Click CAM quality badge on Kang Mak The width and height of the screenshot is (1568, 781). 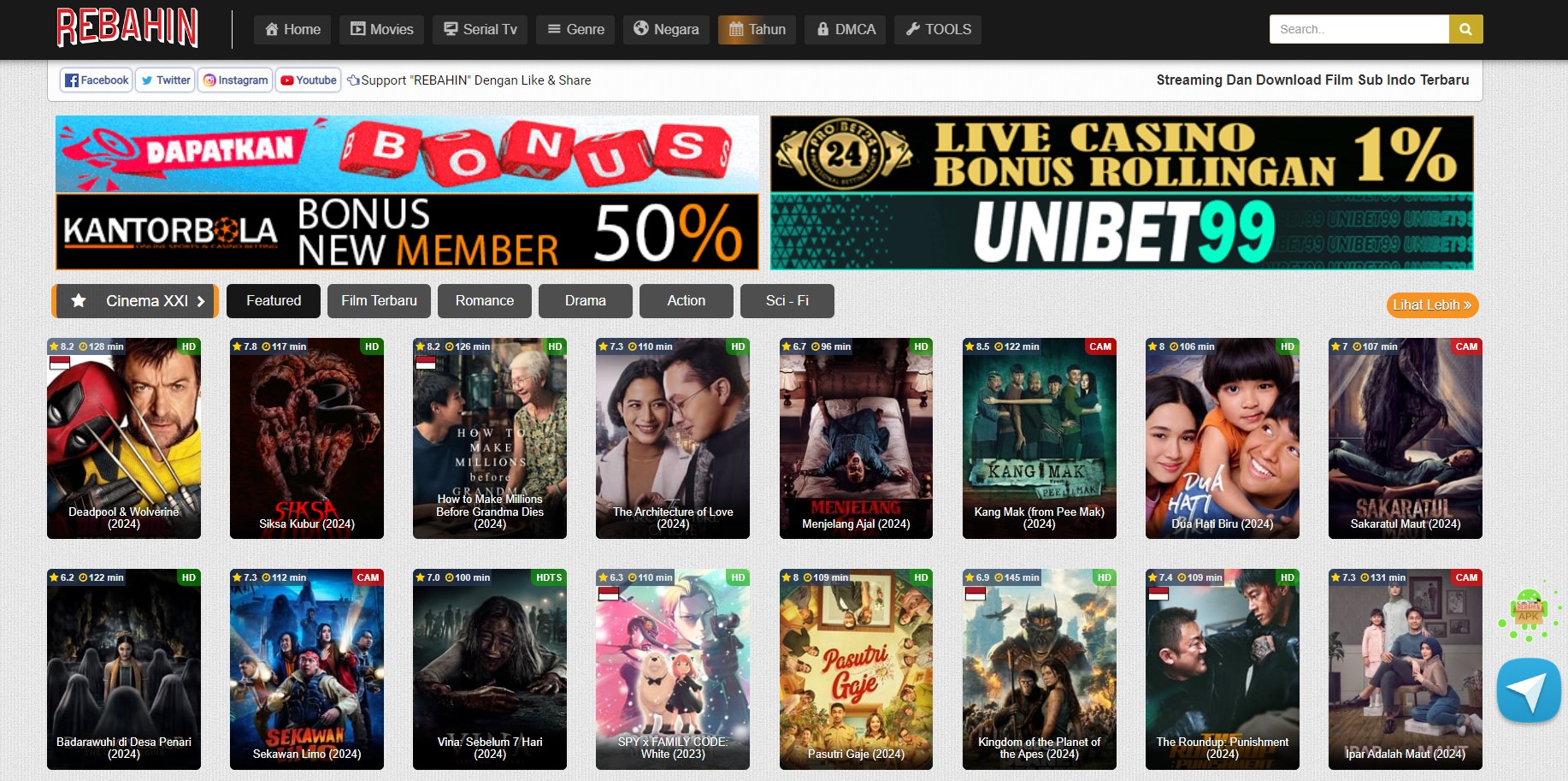[1100, 346]
